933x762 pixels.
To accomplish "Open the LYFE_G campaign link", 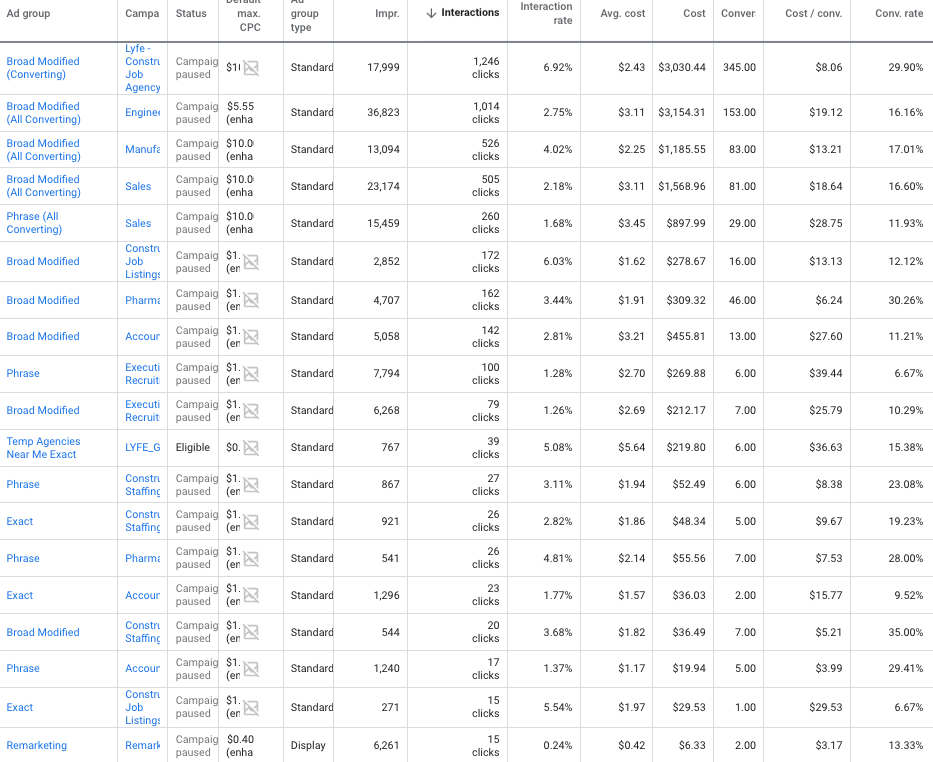I will coord(142,447).
